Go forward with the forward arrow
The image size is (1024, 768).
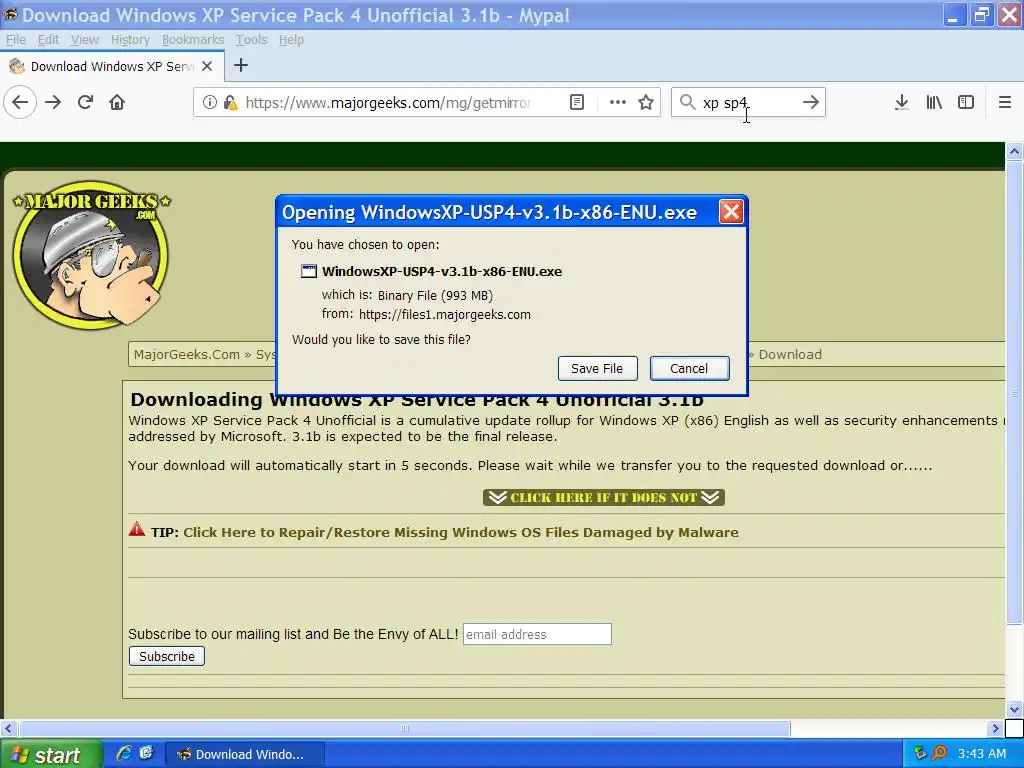[53, 103]
